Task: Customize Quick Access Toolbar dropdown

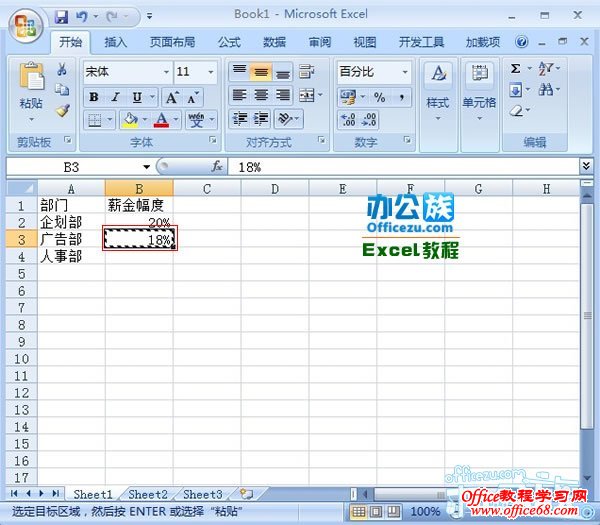Action: 150,16
